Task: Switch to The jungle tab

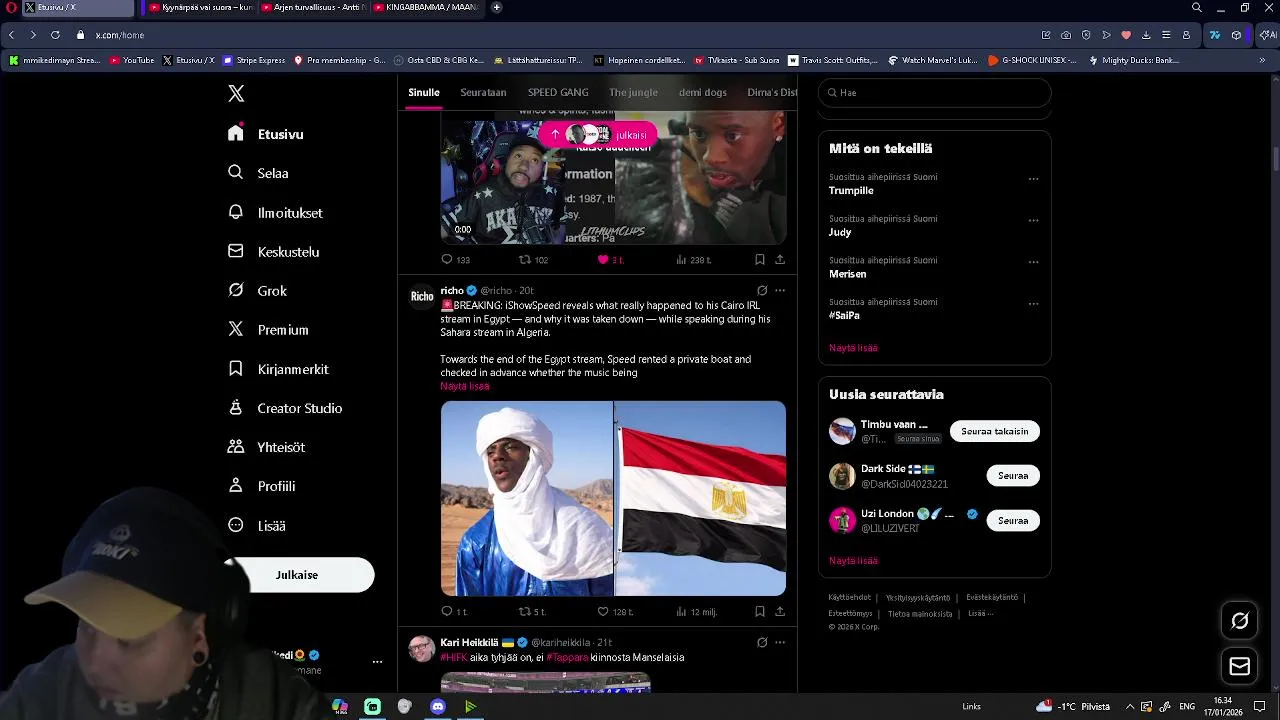Action: [633, 92]
